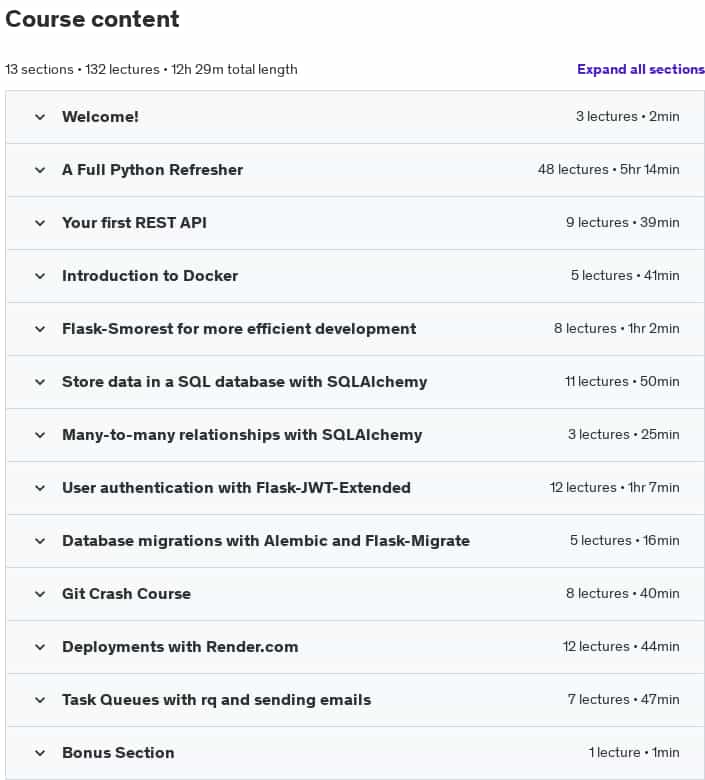Click '3 lectures • 25min' text
The image size is (705, 780).
[623, 435]
